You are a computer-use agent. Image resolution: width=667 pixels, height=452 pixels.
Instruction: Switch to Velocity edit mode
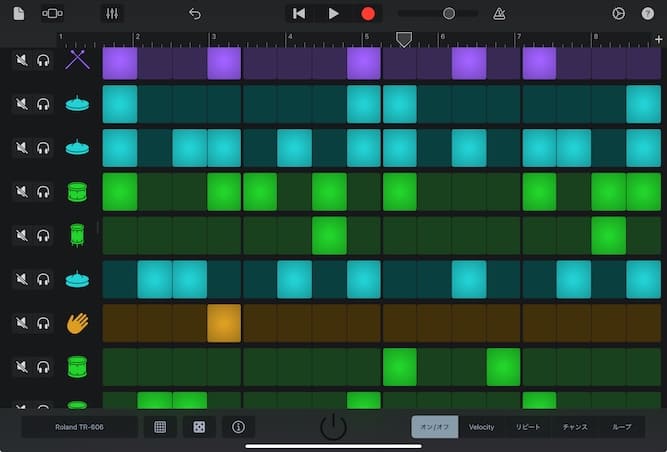(482, 427)
